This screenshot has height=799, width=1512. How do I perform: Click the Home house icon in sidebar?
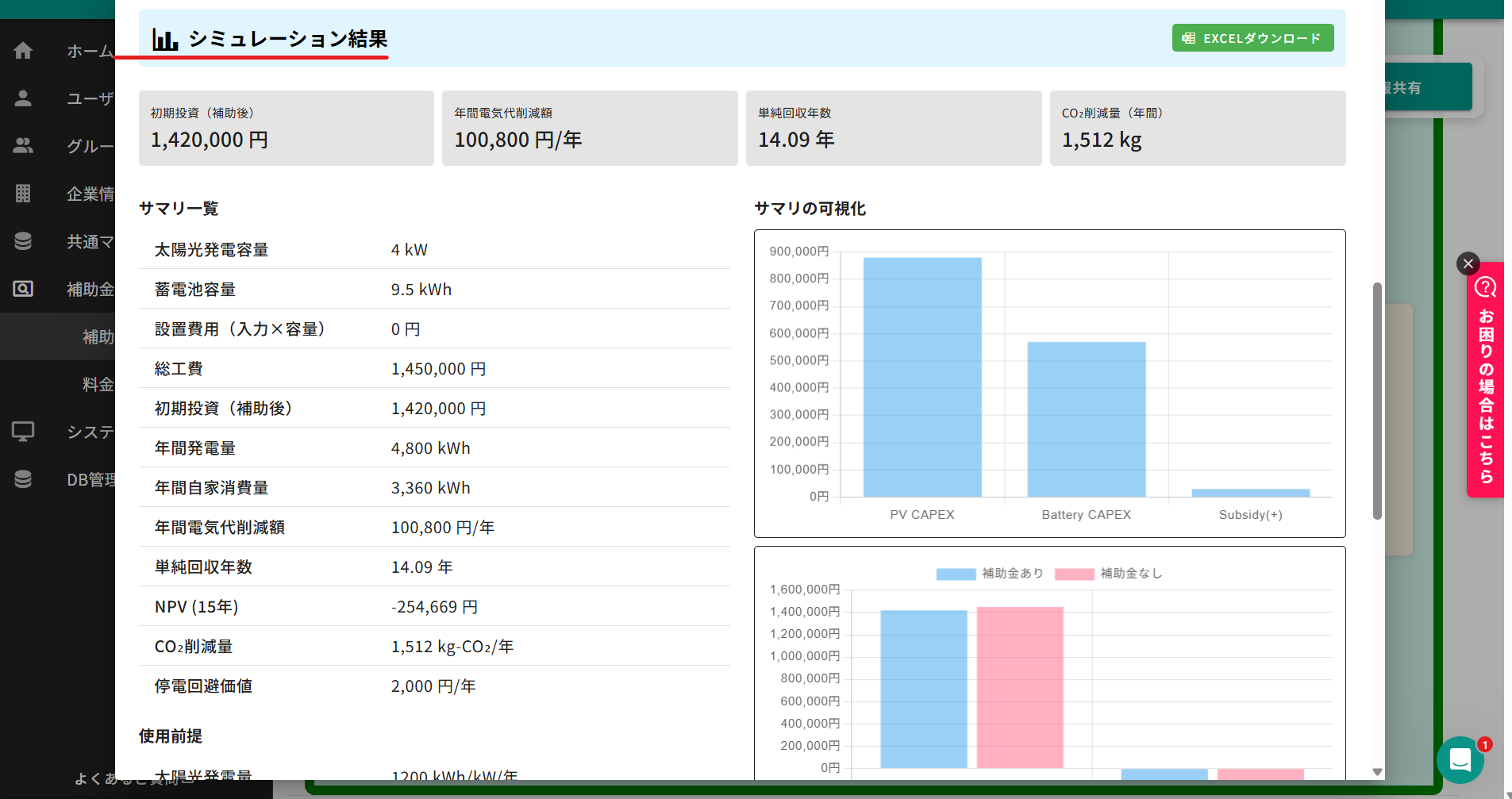tap(23, 51)
